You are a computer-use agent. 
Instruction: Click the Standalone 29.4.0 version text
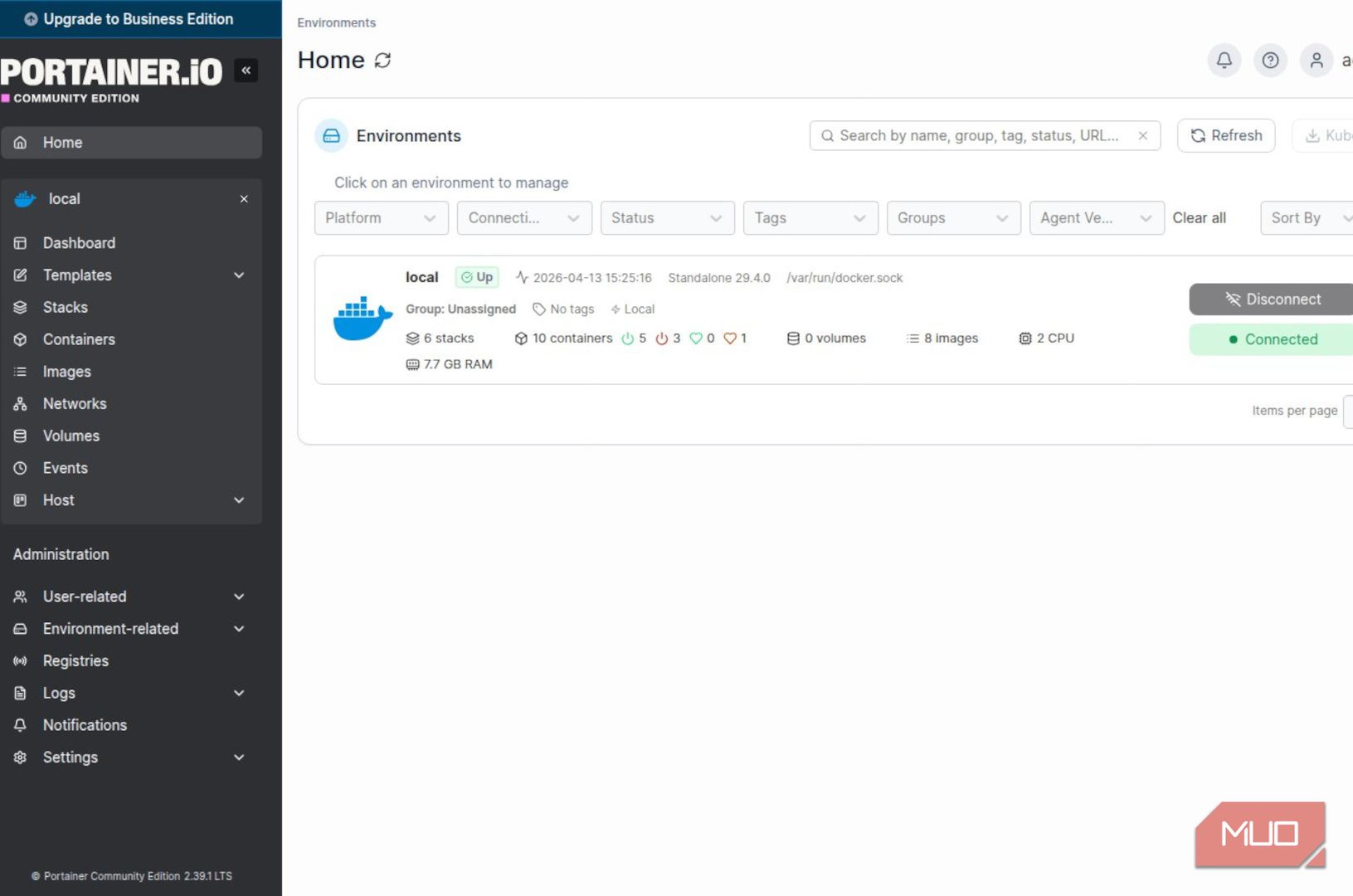(x=719, y=278)
